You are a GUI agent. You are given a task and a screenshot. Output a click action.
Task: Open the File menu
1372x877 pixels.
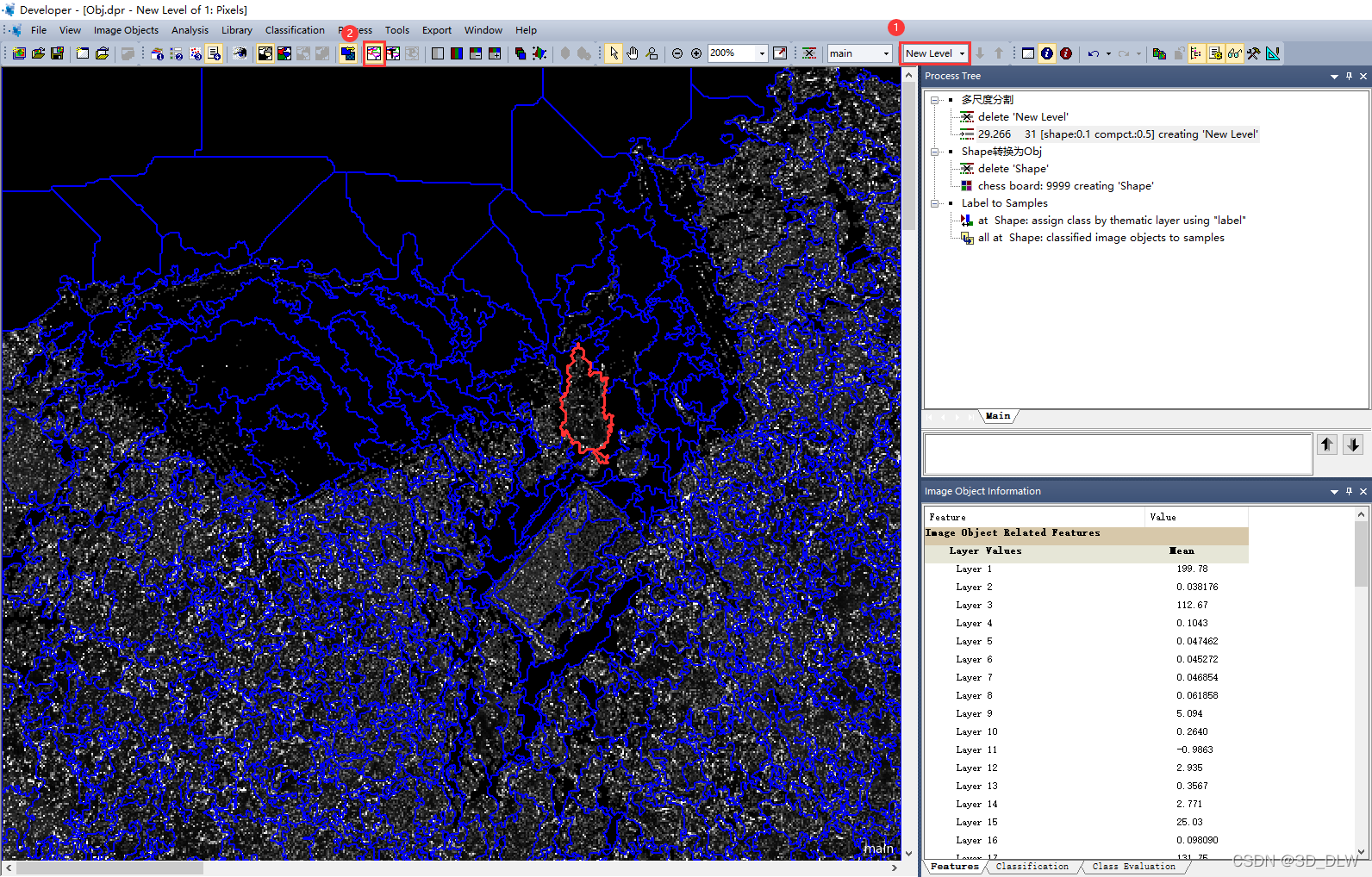click(39, 30)
